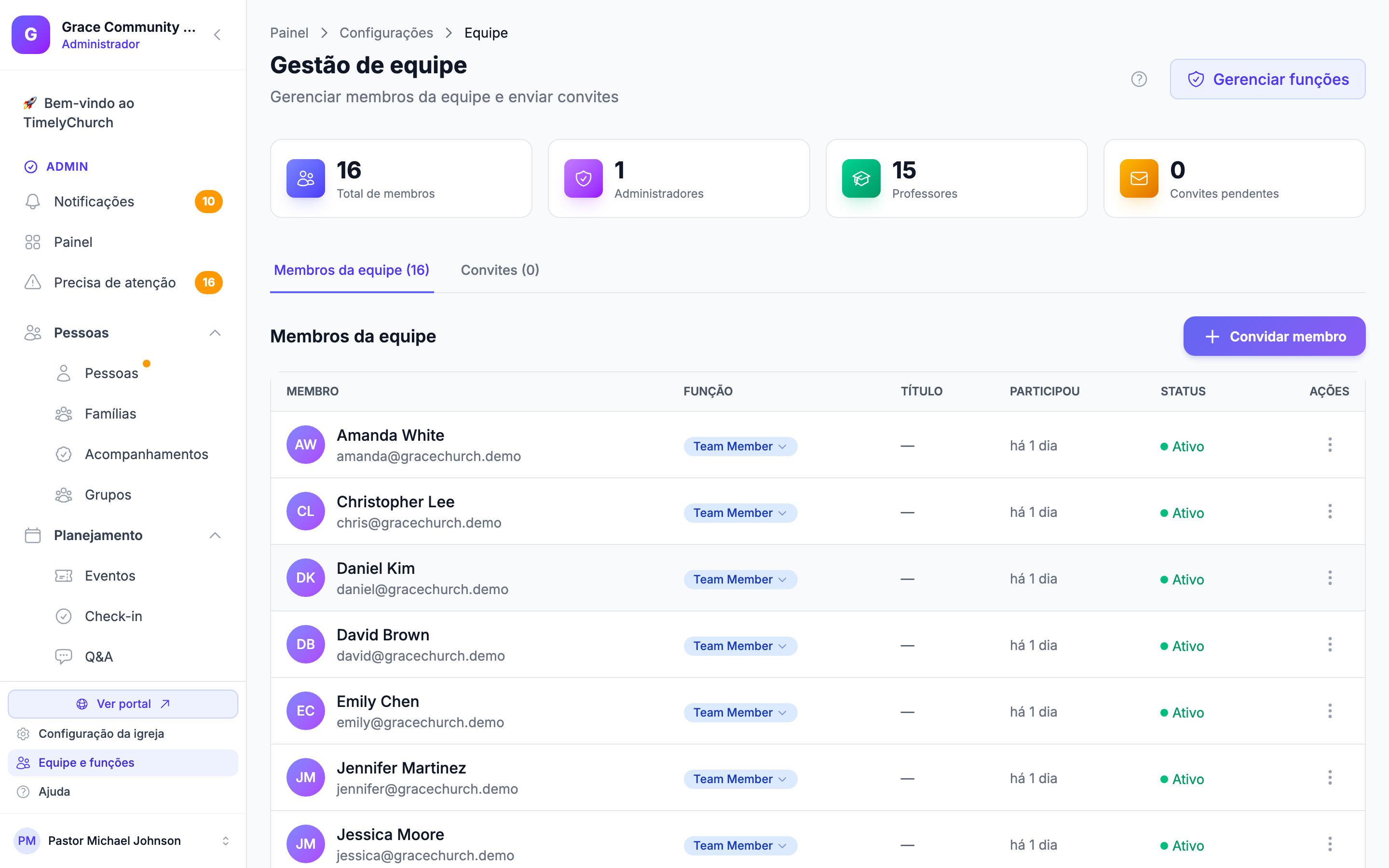Go to Painel breadcrumb

point(289,33)
